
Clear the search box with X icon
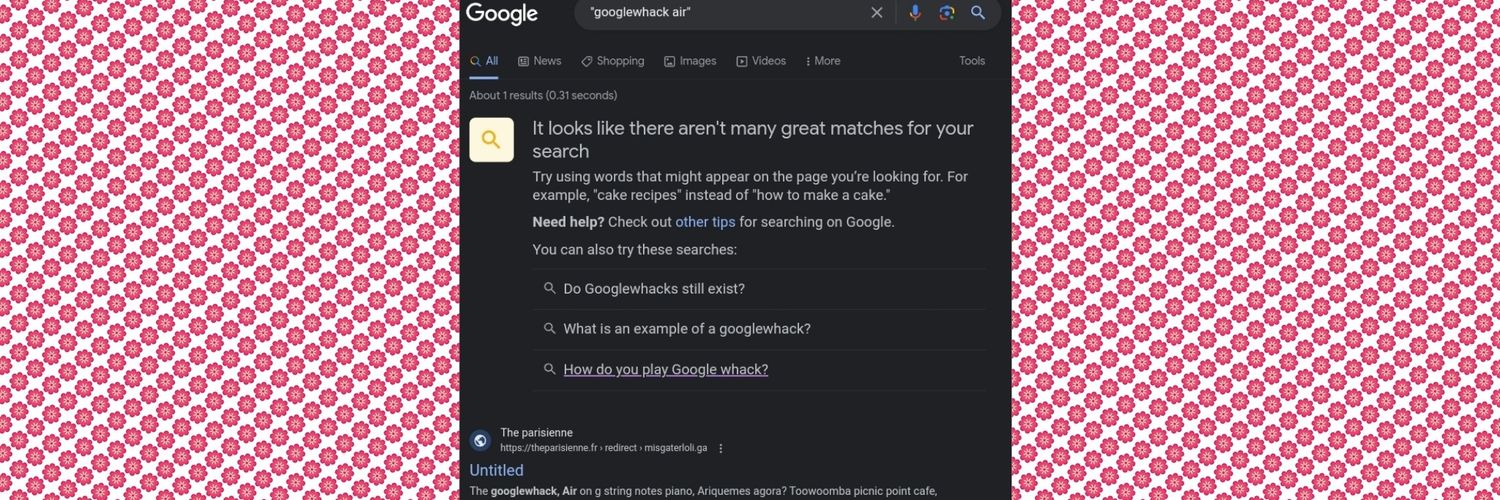(877, 13)
